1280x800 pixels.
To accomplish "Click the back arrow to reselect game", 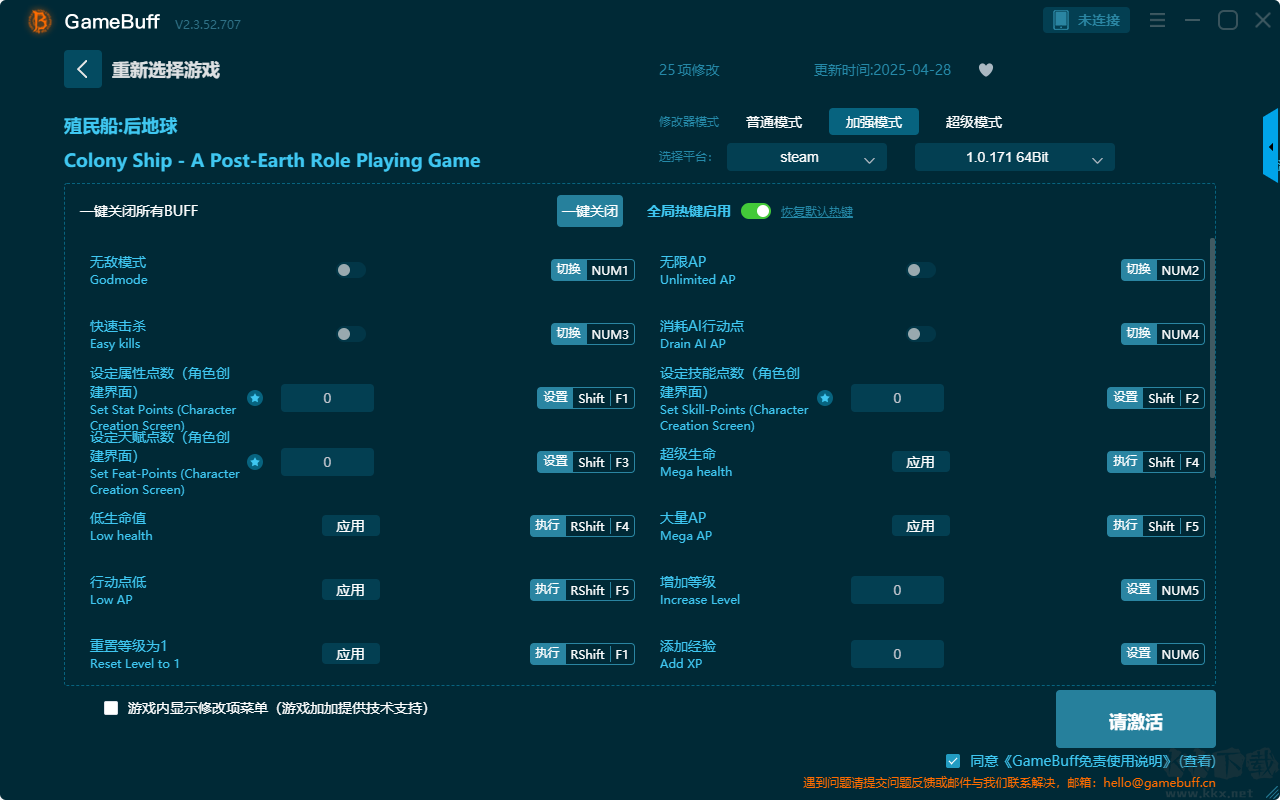I will click(x=83, y=69).
